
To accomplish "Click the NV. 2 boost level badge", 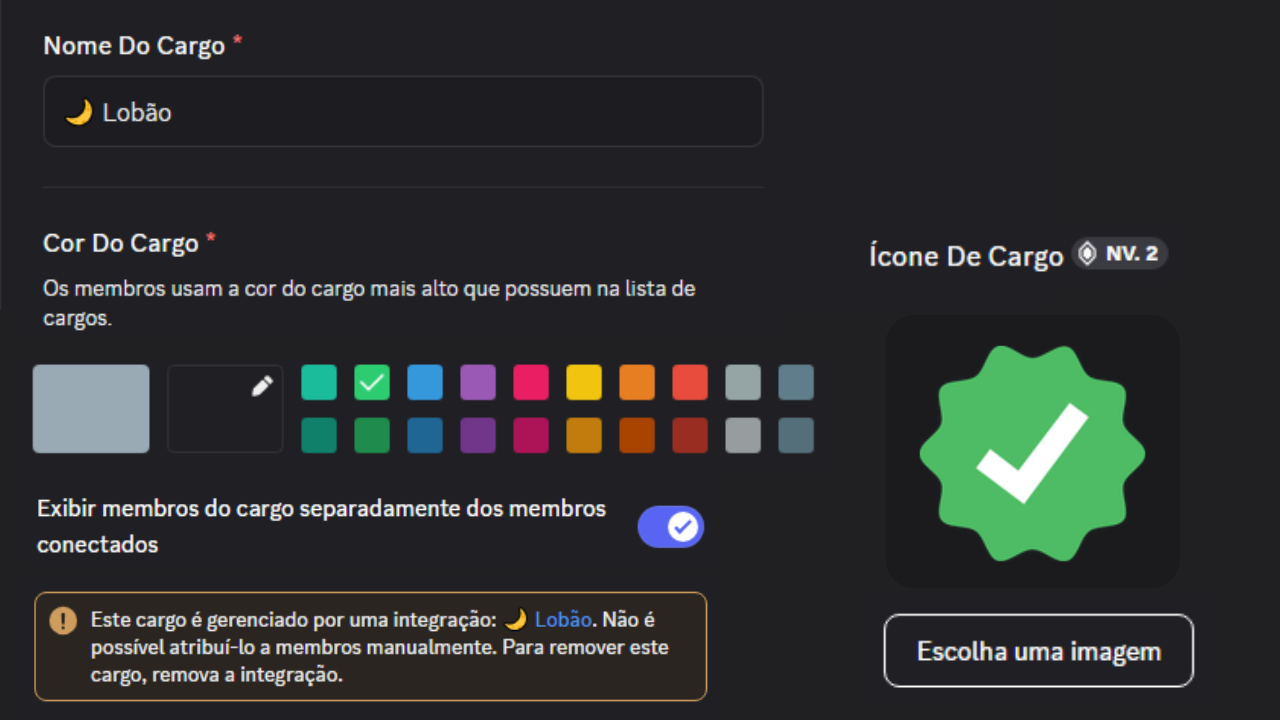I will [x=1120, y=254].
